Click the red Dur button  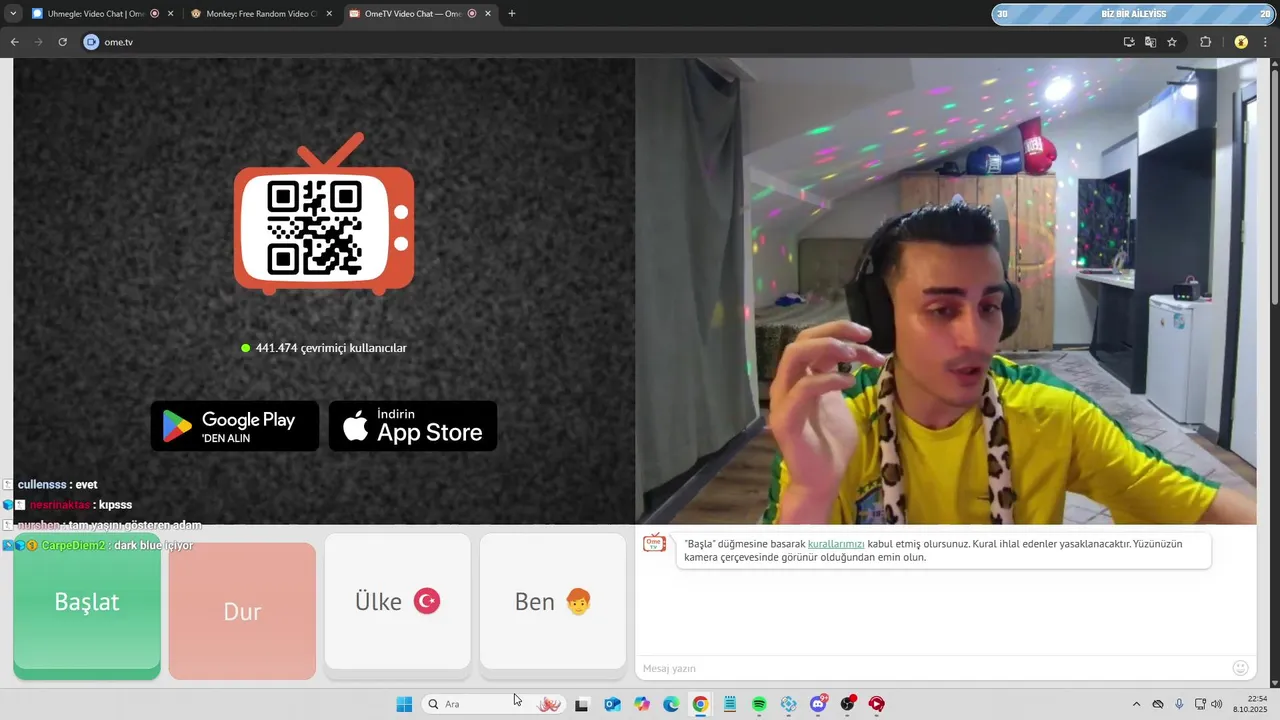click(x=242, y=611)
